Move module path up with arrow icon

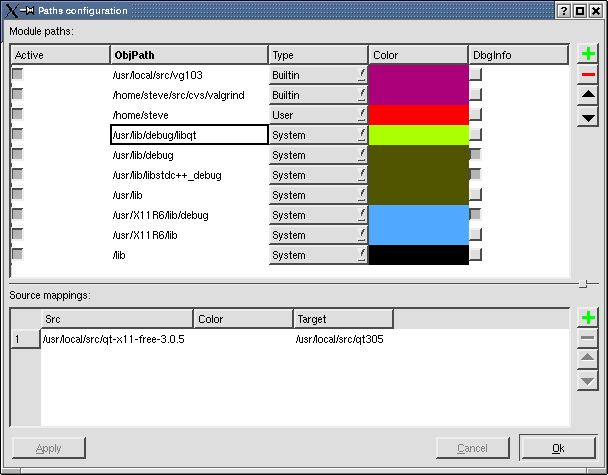click(588, 96)
